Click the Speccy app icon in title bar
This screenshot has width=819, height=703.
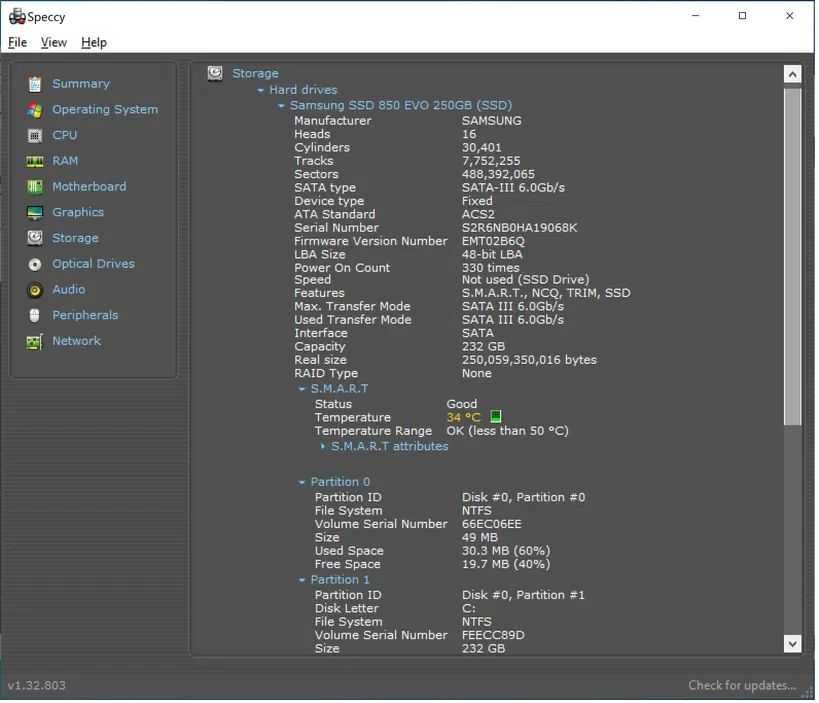[x=17, y=17]
